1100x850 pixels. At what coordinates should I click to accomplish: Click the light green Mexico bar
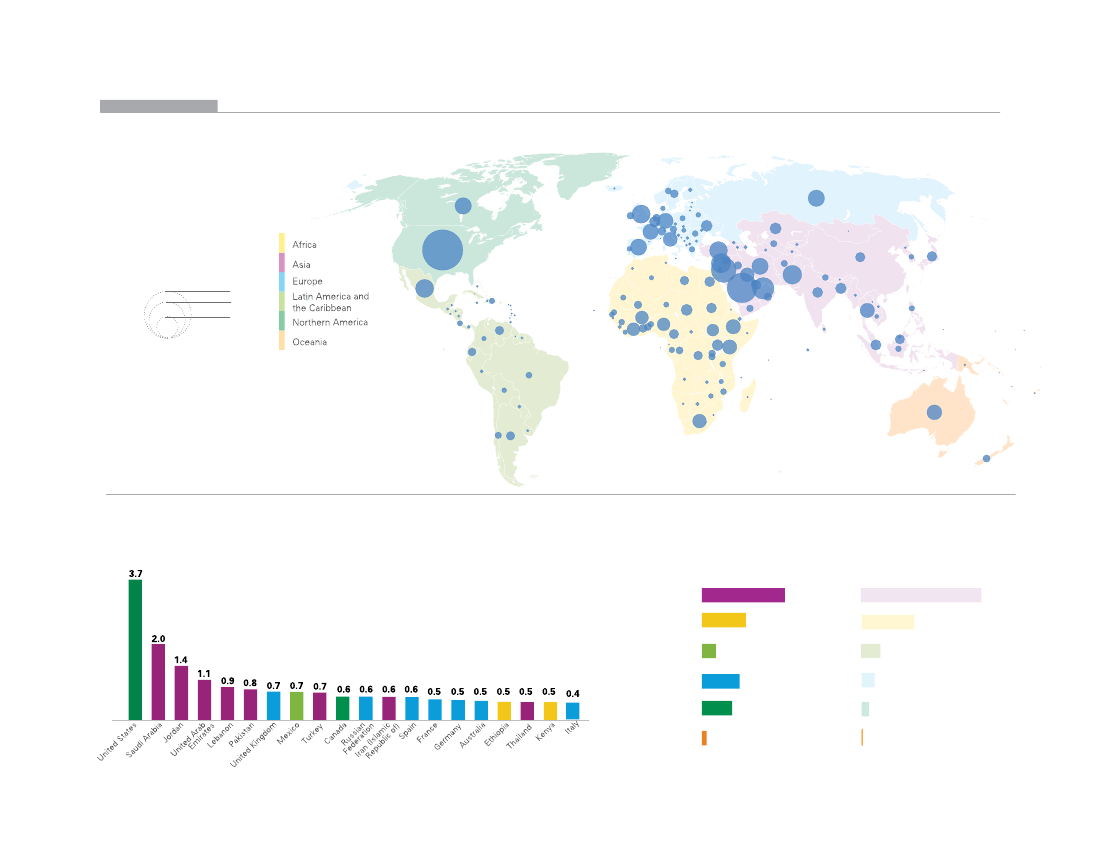pyautogui.click(x=297, y=706)
